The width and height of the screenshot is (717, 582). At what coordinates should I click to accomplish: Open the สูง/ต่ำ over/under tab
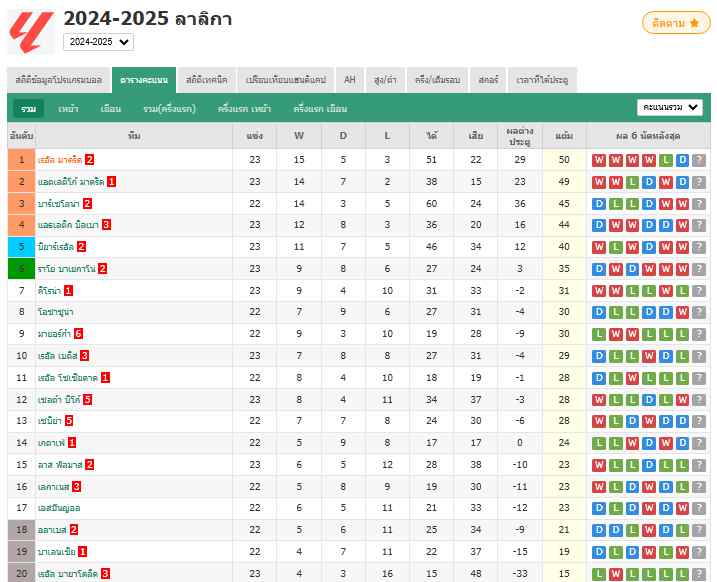click(385, 80)
